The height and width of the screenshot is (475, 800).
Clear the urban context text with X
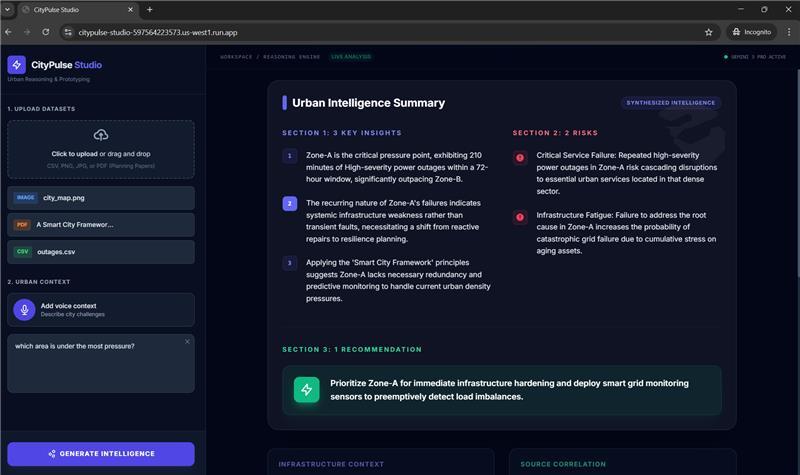click(187, 341)
